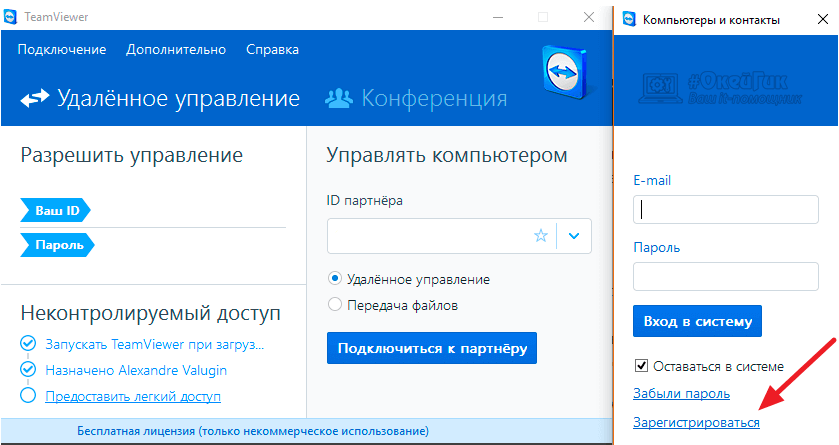The image size is (839, 445).
Task: Click ID партнёра label
Action: point(364,201)
